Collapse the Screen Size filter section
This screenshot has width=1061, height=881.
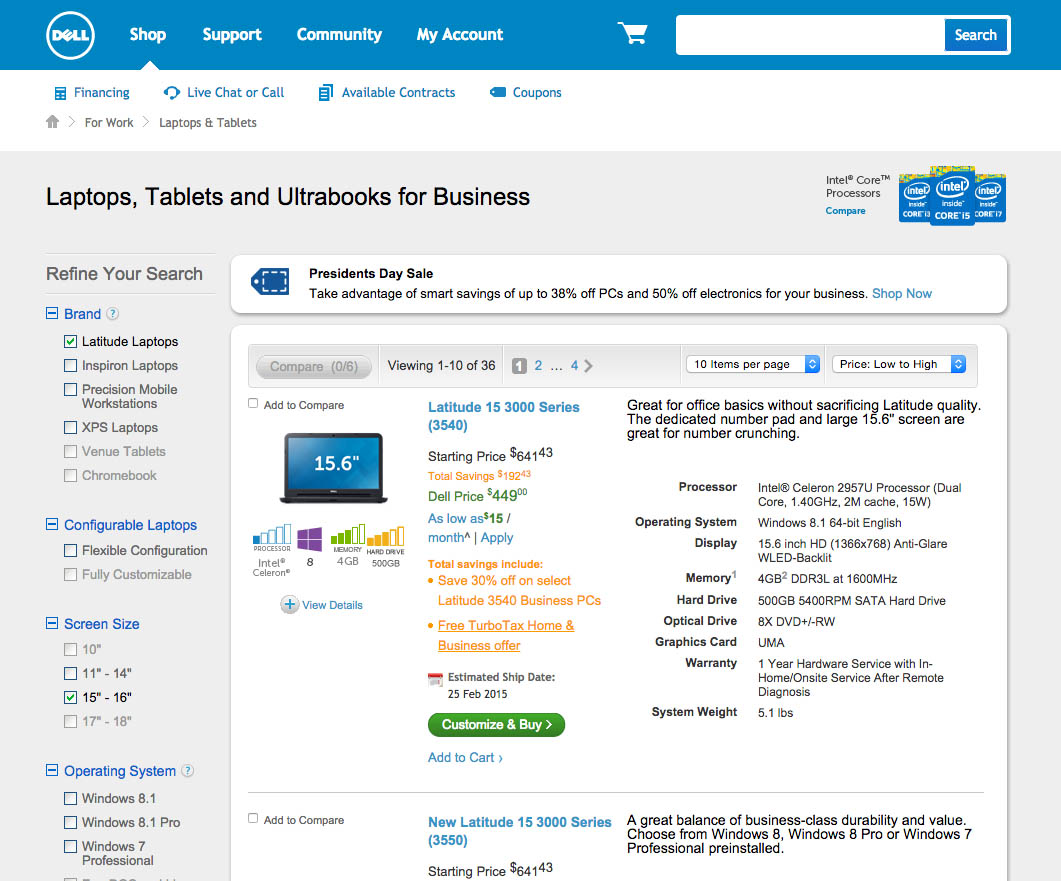coord(52,624)
